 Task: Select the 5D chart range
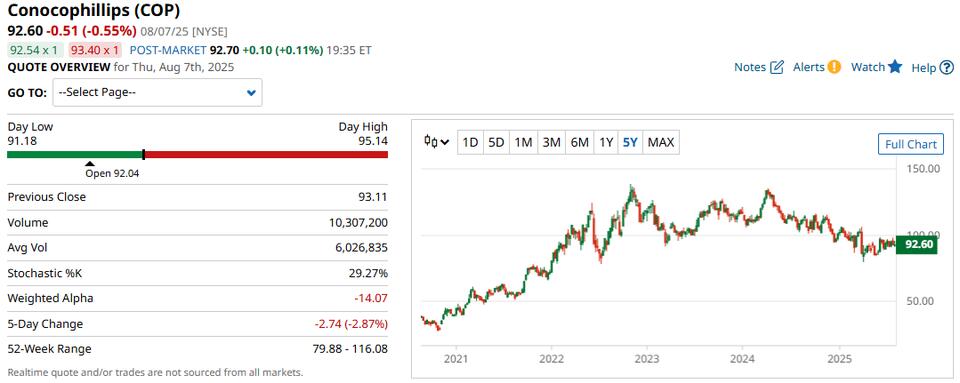pyautogui.click(x=496, y=143)
